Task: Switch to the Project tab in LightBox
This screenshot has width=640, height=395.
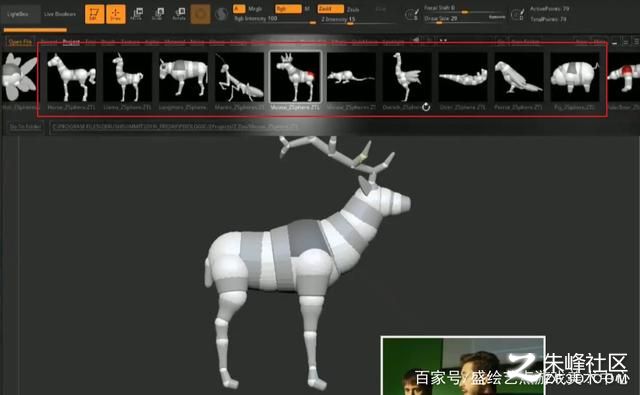Action: (x=71, y=42)
